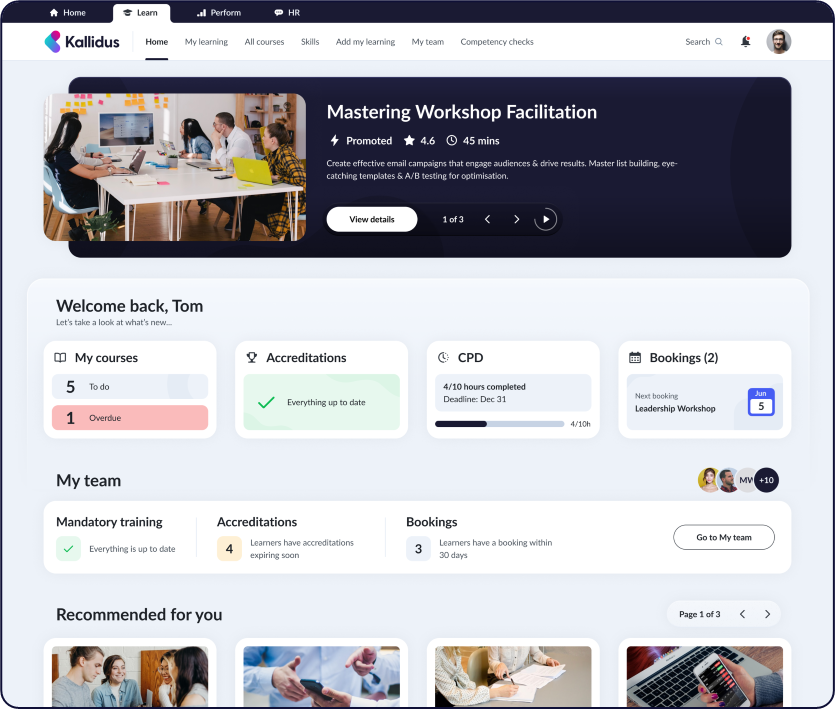Open the user profile avatar
Viewport: 835px width, 709px height.
click(778, 42)
